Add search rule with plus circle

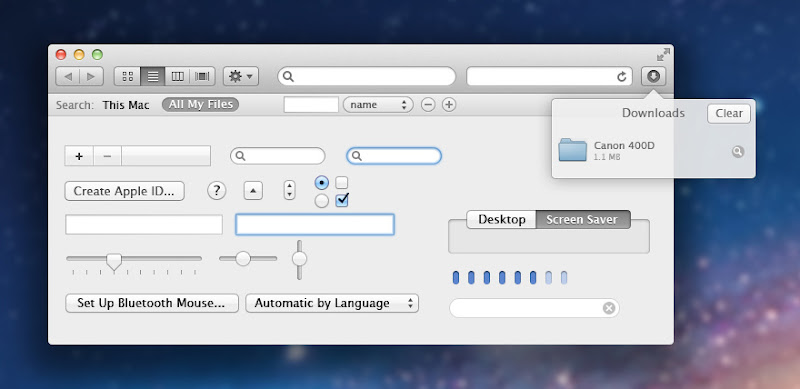448,105
